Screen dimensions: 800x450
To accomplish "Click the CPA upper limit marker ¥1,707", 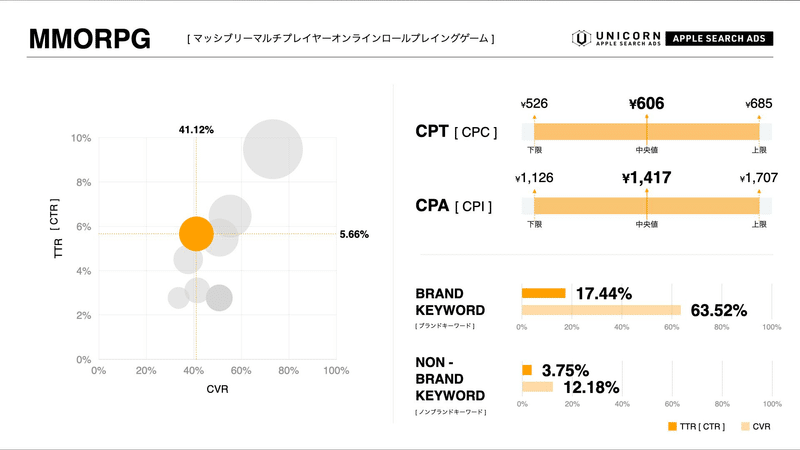I will pos(759,178).
